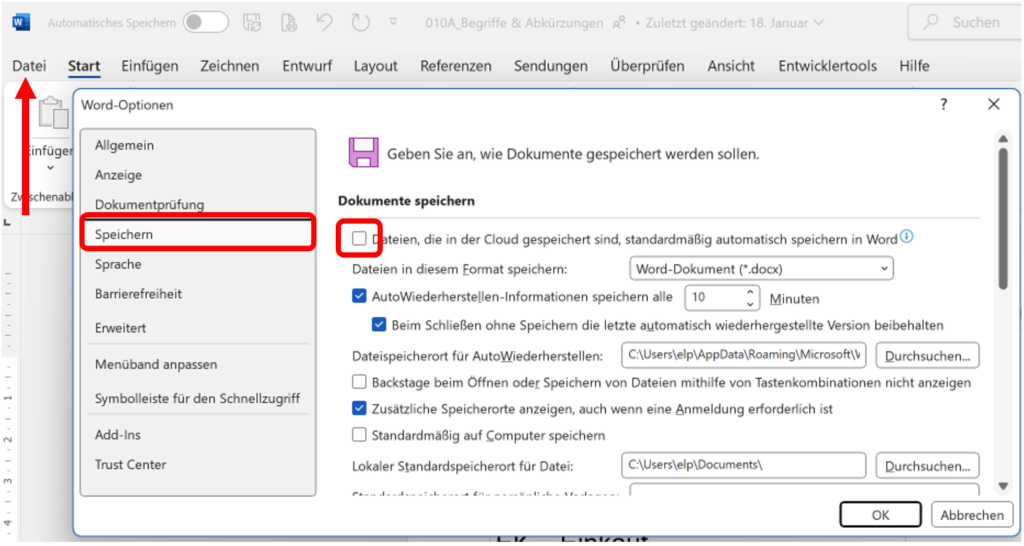The width and height of the screenshot is (1024, 546).
Task: Toggle the Automatisches Speichern switch
Action: [206, 23]
